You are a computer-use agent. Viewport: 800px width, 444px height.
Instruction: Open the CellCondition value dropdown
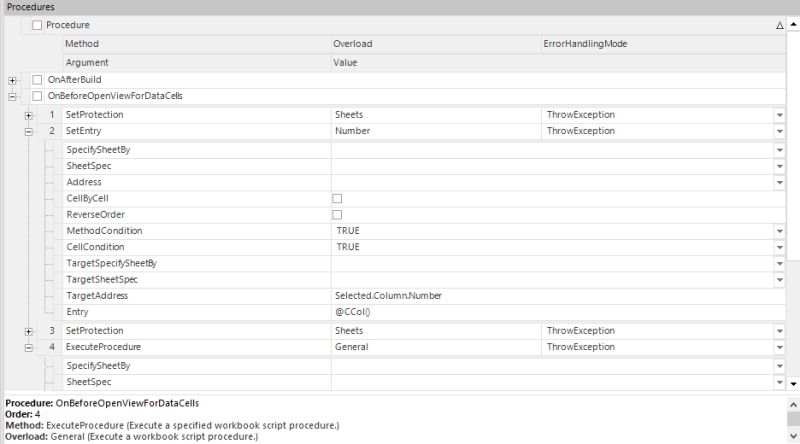coord(780,248)
